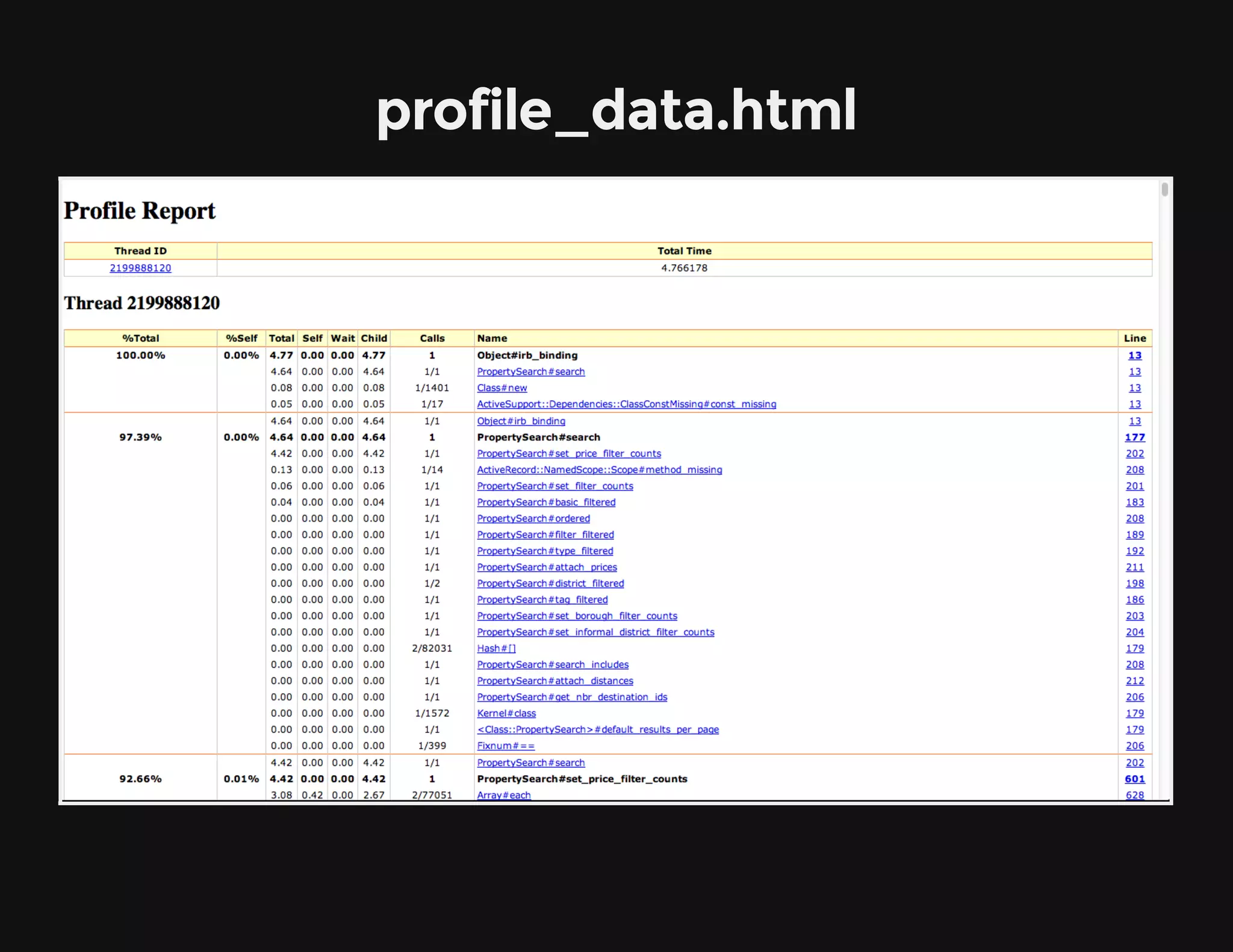The image size is (1233, 952).
Task: Click line 13 link in Class#new row
Action: click(x=1135, y=388)
